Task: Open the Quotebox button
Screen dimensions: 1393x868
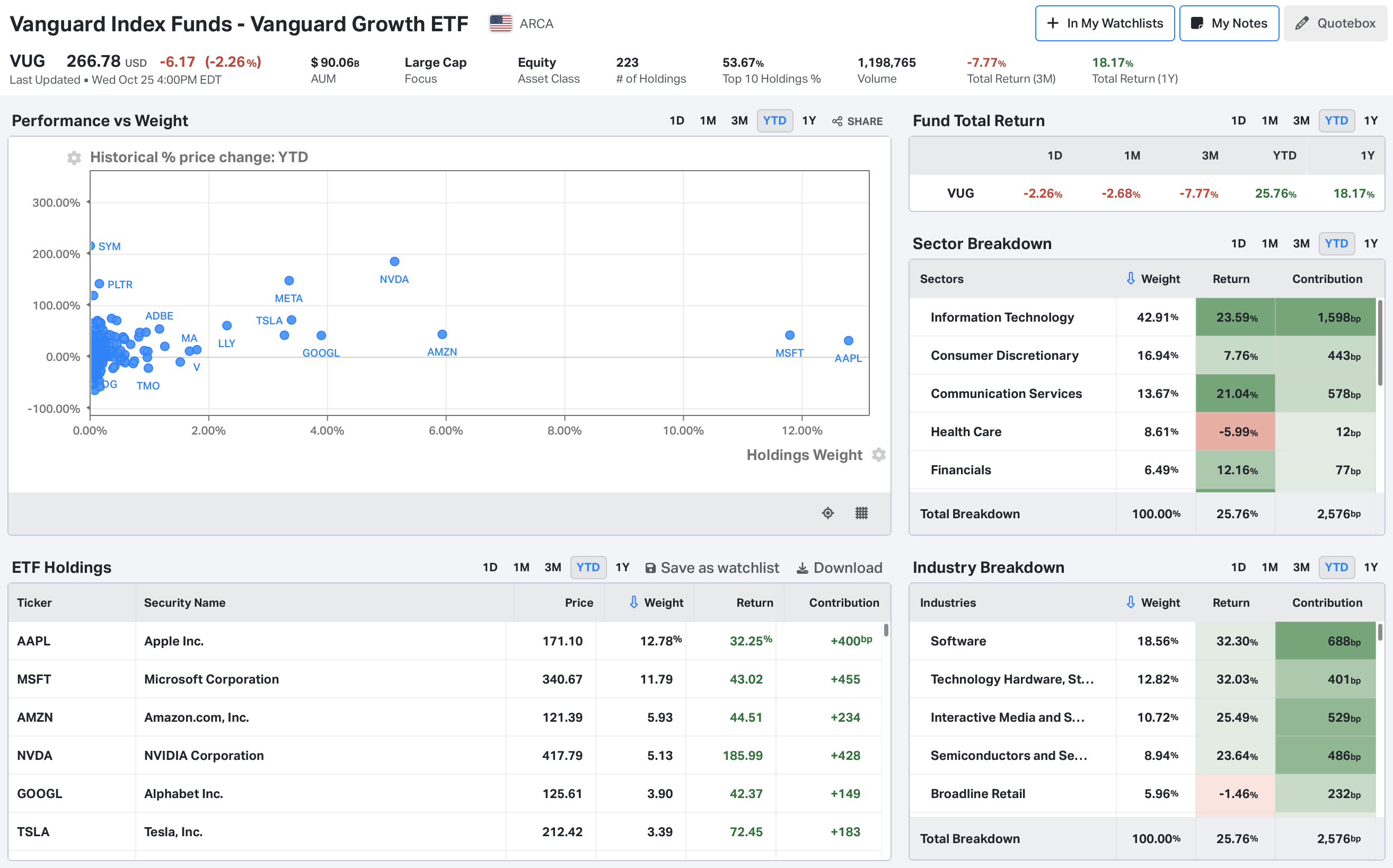Action: (x=1335, y=23)
